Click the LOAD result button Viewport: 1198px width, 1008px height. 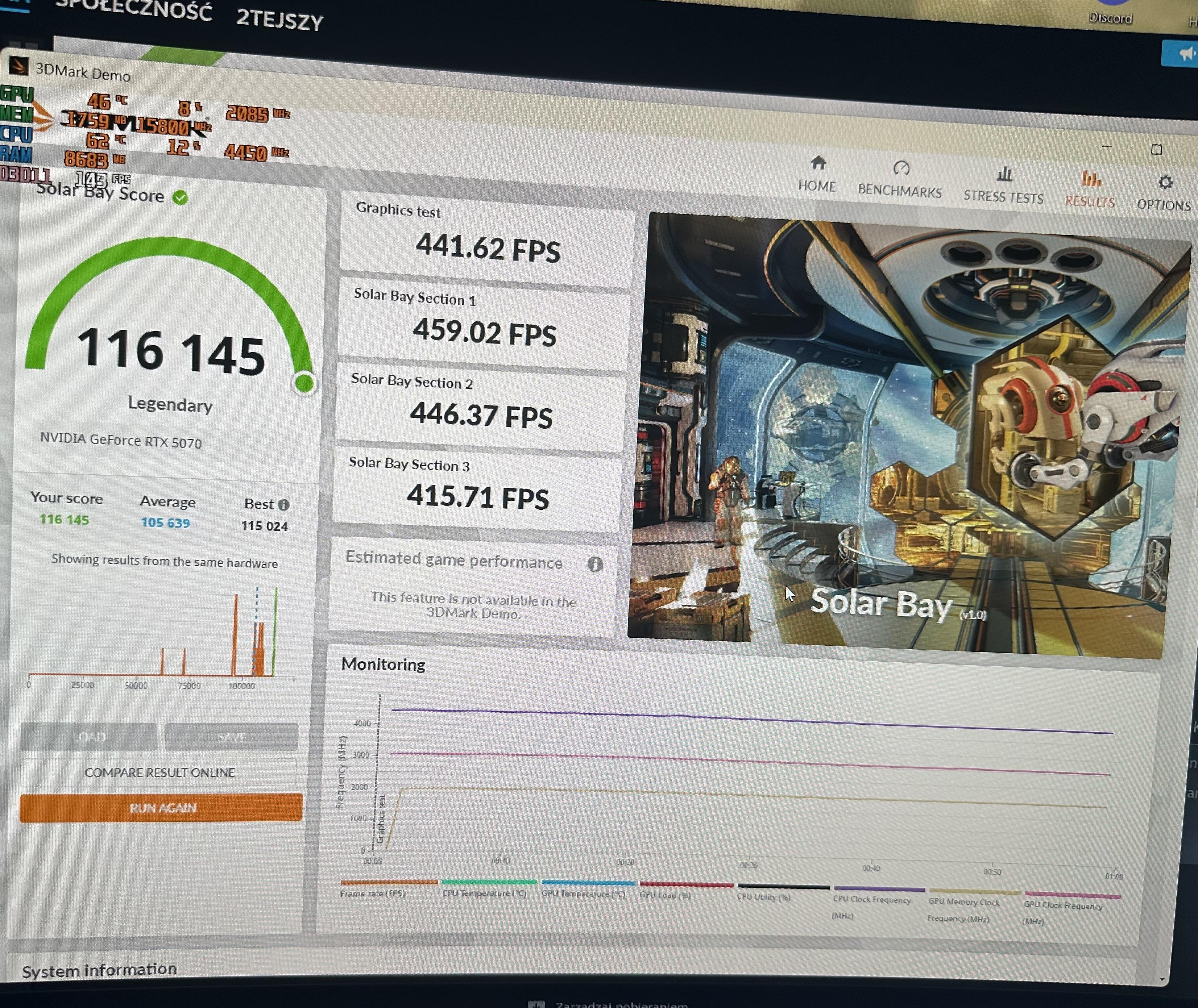88,737
